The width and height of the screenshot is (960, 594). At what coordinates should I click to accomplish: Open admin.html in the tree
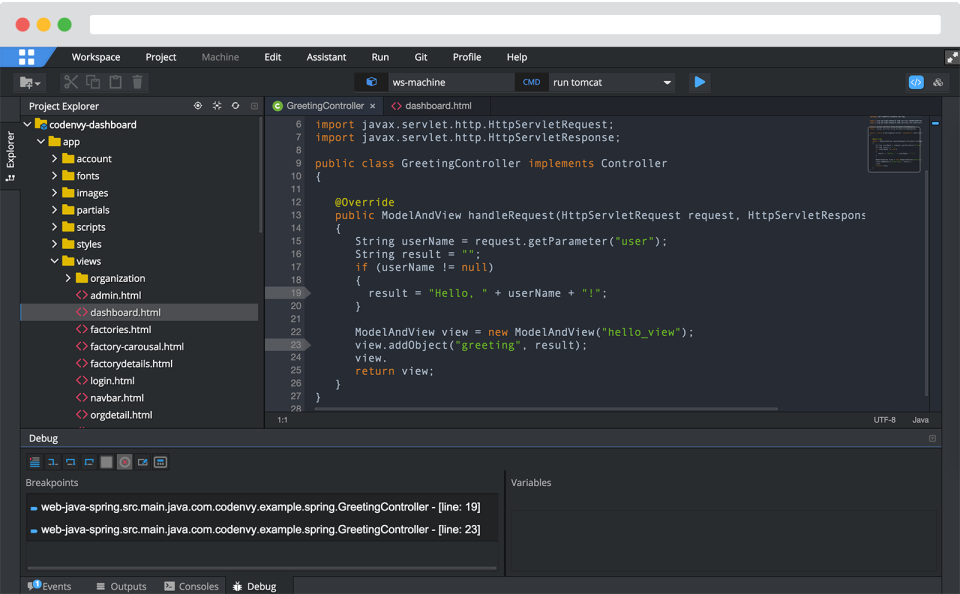(x=115, y=295)
